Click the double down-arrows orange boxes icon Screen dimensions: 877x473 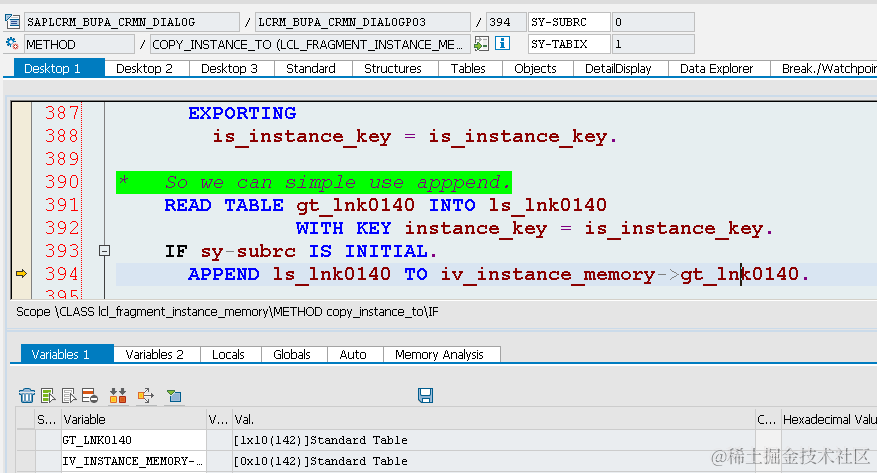click(x=117, y=396)
